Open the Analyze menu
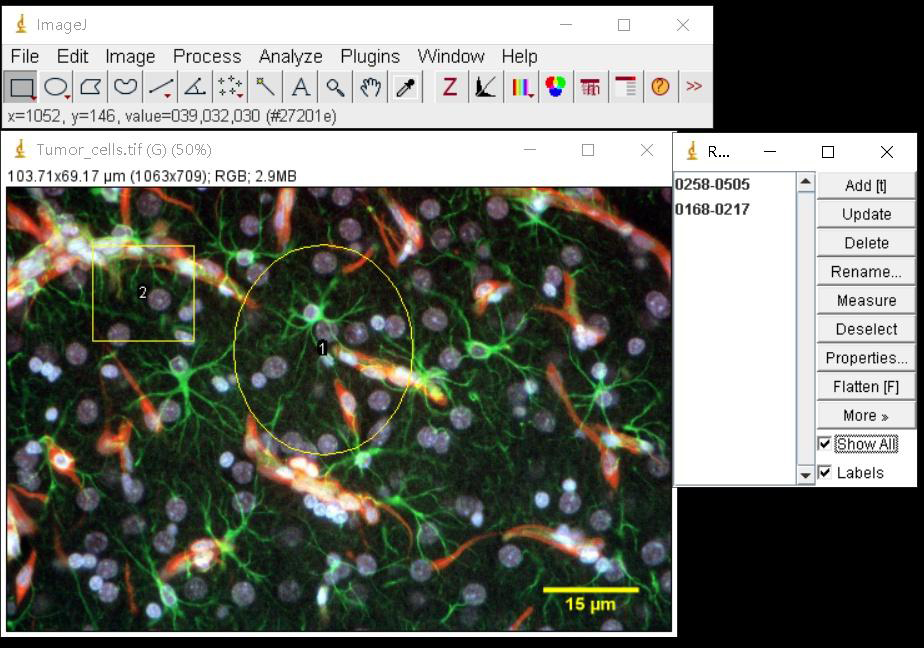The height and width of the screenshot is (648, 924). click(290, 56)
